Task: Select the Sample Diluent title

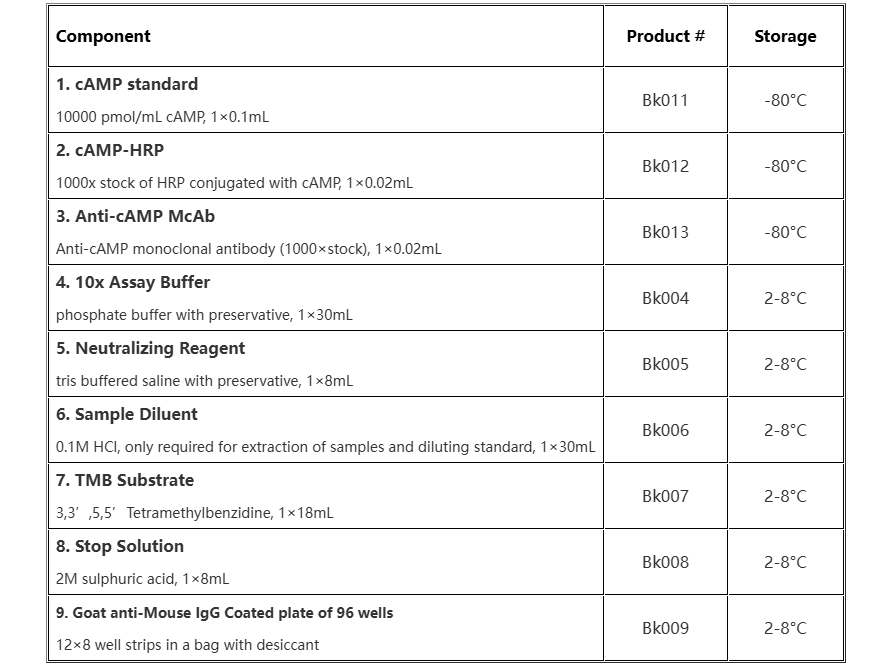Action: (x=127, y=415)
